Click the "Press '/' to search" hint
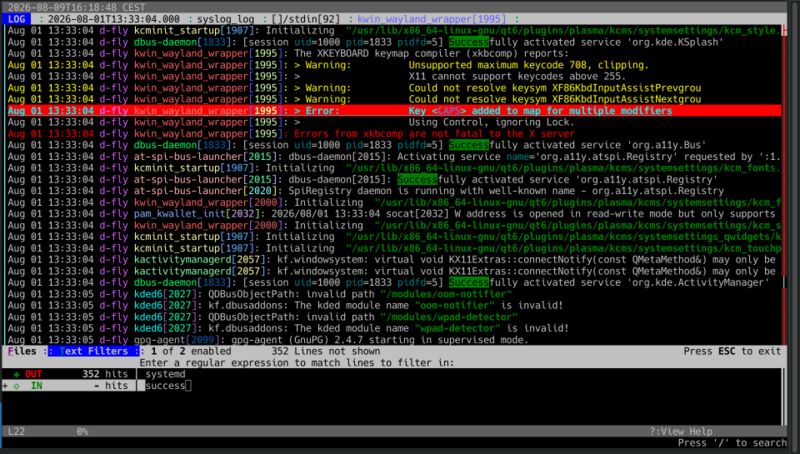 pyautogui.click(x=732, y=443)
